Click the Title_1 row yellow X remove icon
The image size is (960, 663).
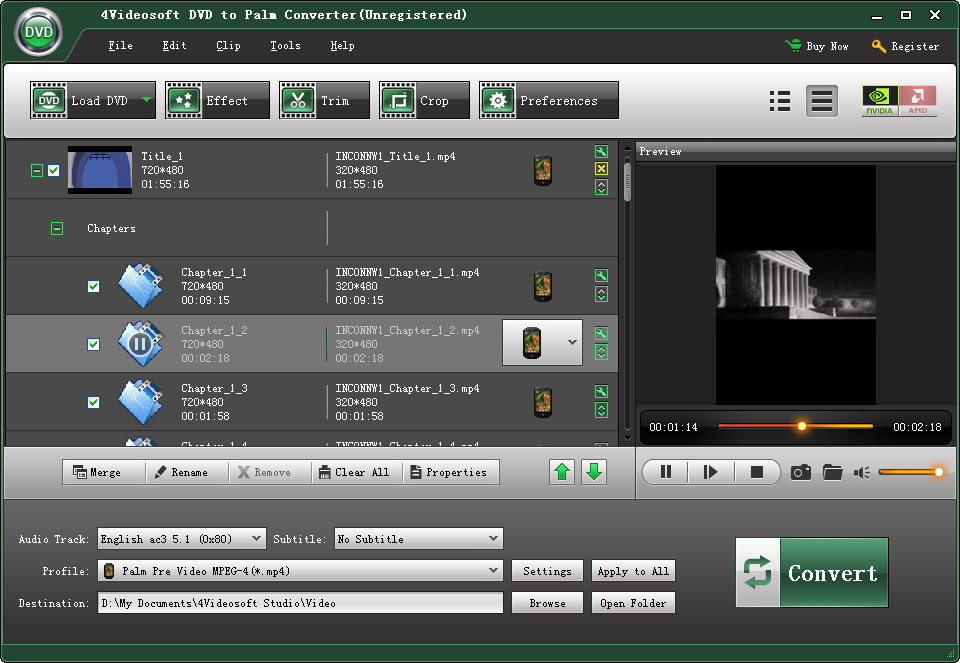[601, 169]
